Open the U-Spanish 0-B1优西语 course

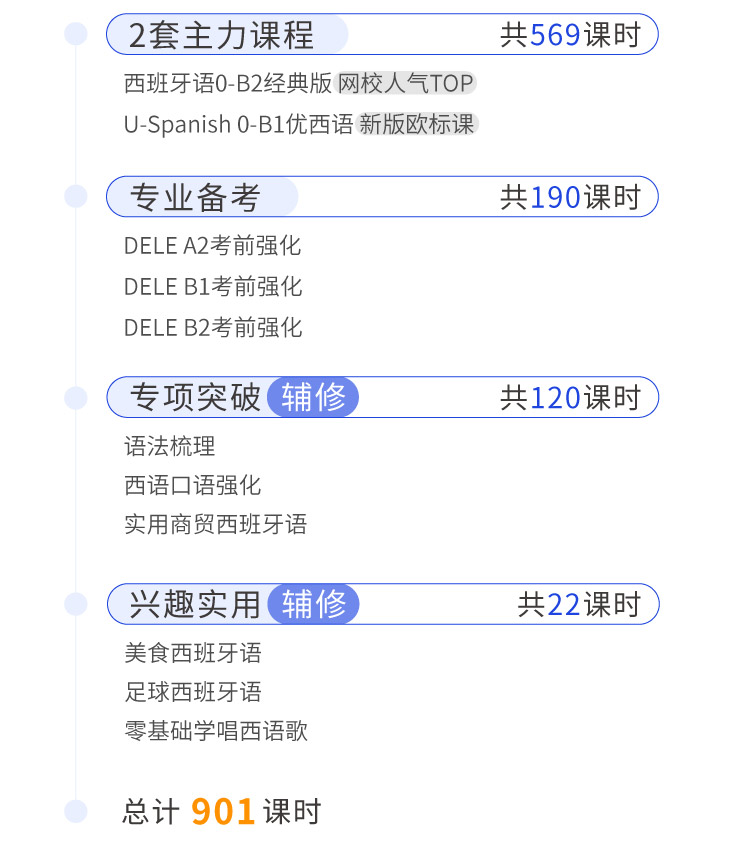(x=238, y=124)
